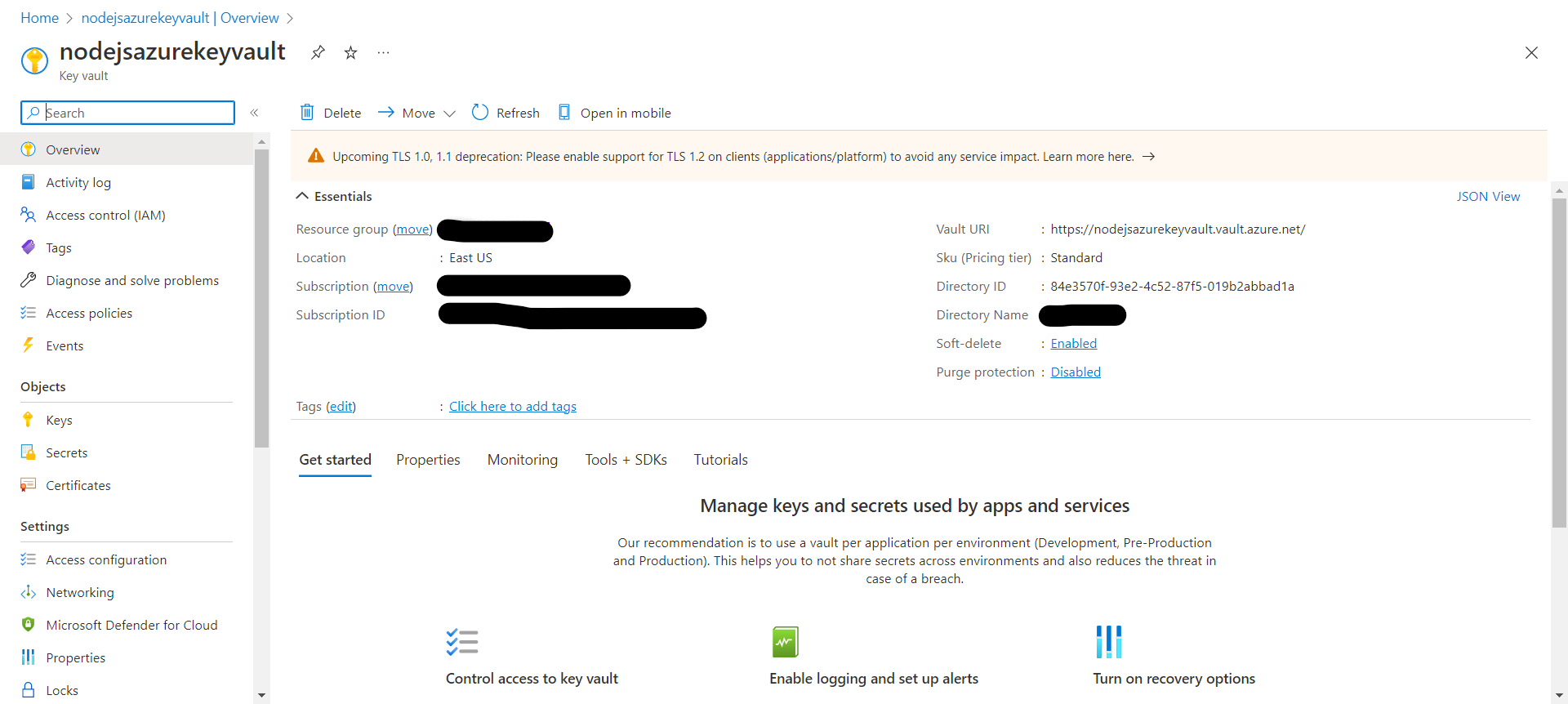The image size is (1568, 704).
Task: Click the Activity log icon
Action: (x=29, y=182)
